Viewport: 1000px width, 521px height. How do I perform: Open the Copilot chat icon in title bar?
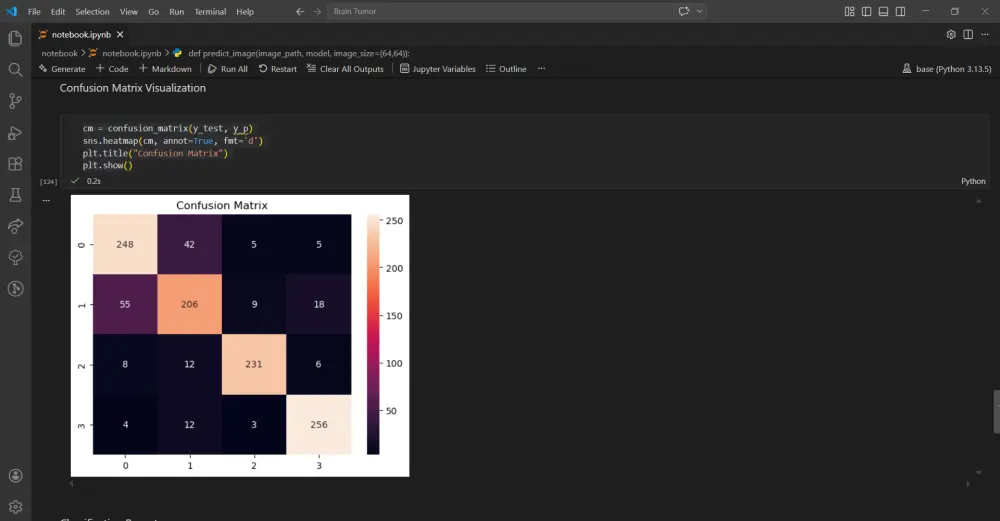pos(684,11)
